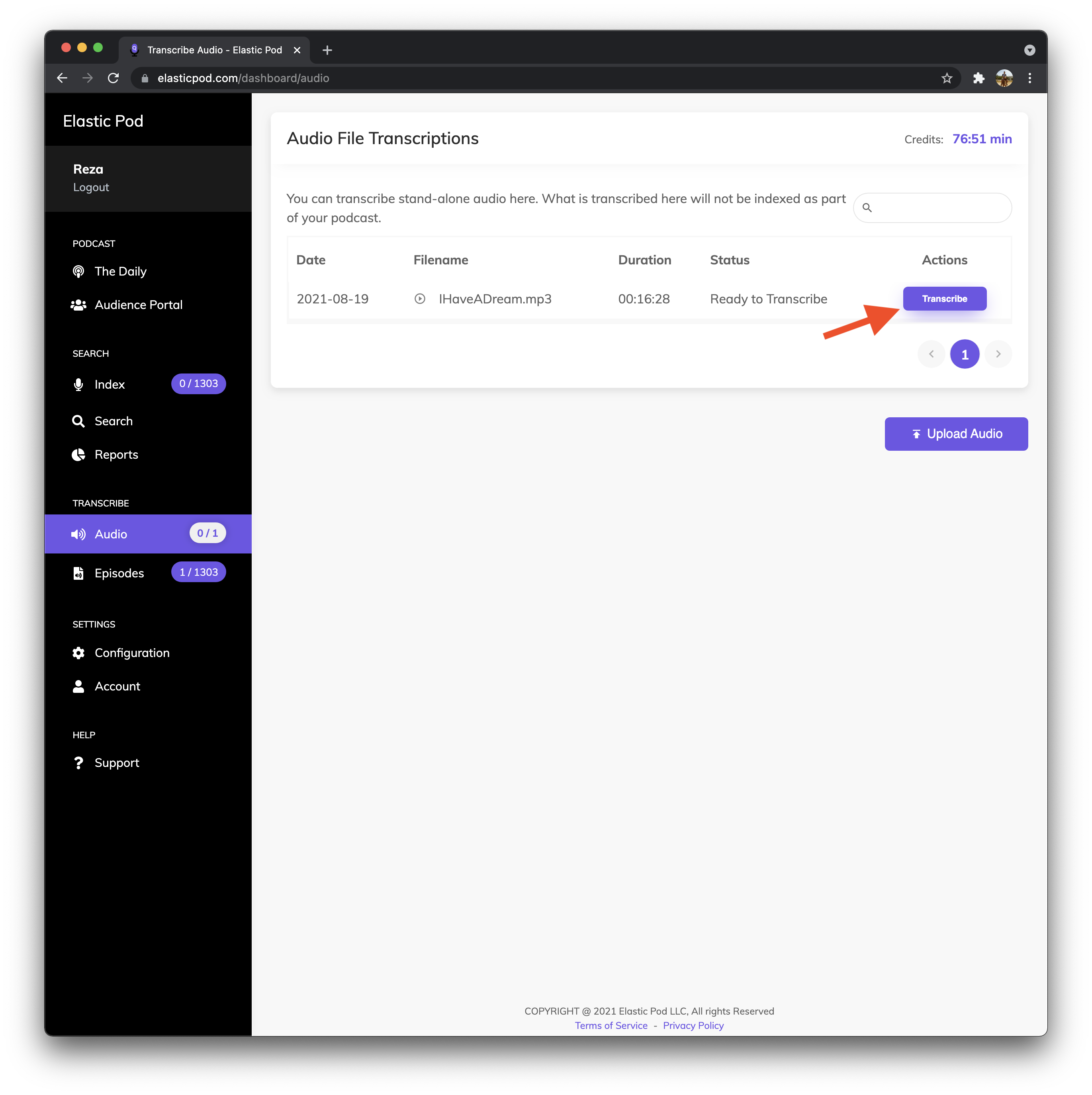The image size is (1092, 1095).
Task: Select the Transcribe Audio - Elastic Pod tab
Action: pos(214,50)
